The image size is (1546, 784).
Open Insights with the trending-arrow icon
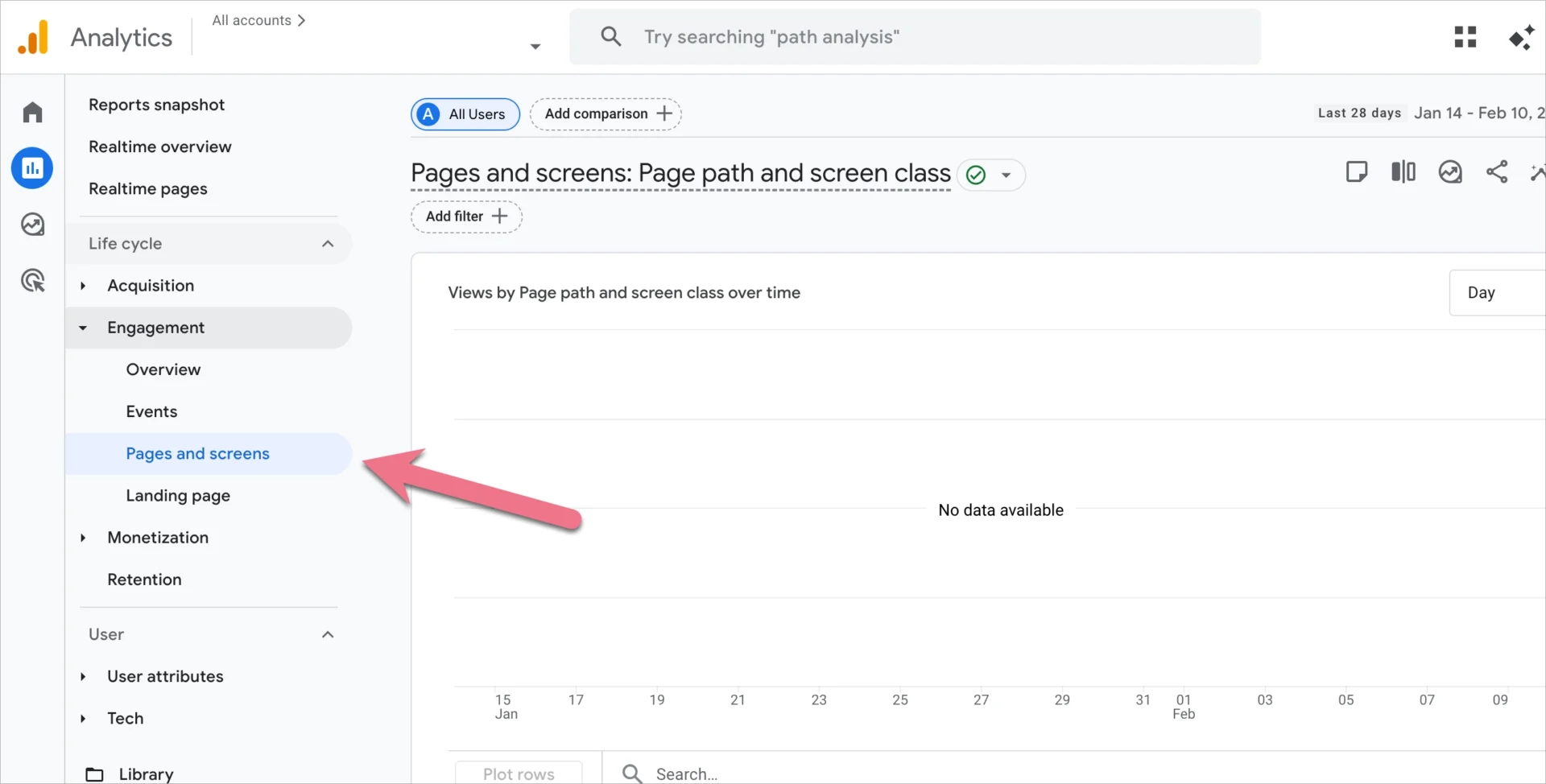click(x=1450, y=171)
